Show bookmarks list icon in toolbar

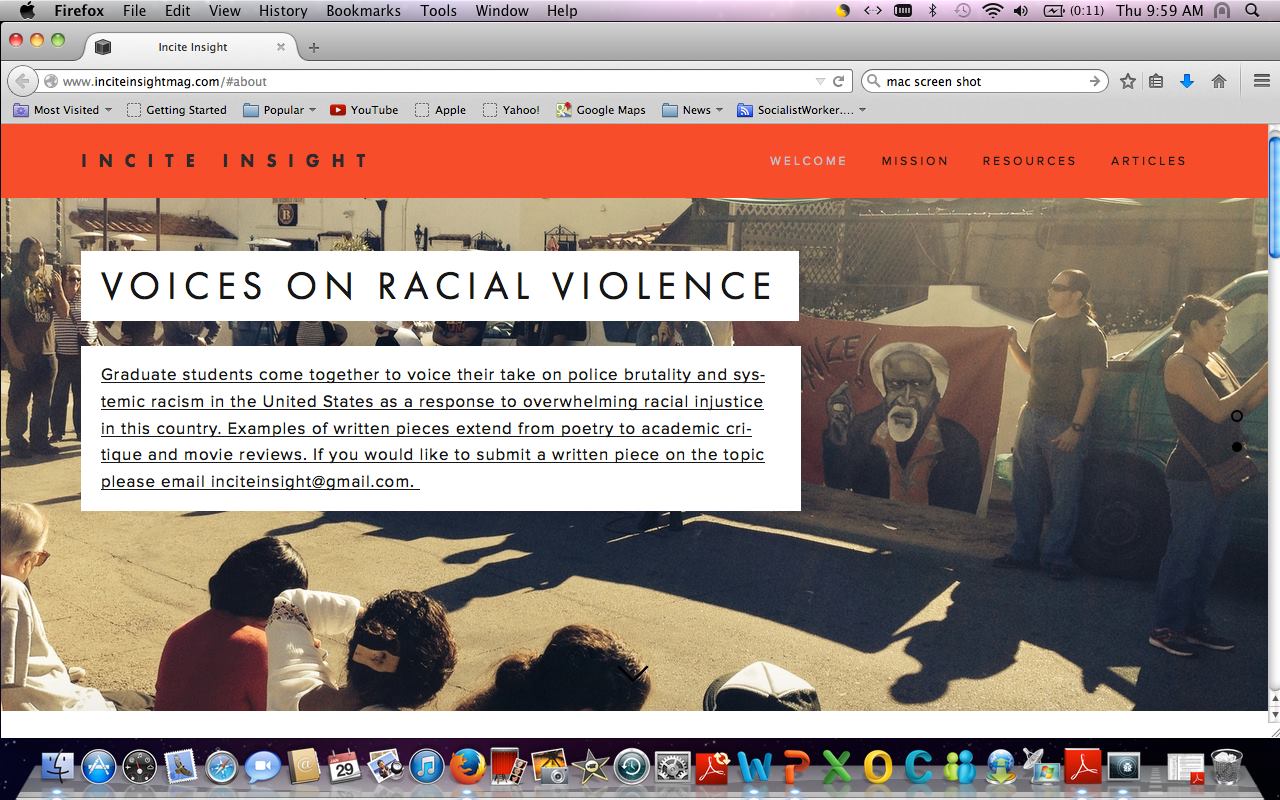coord(1156,81)
